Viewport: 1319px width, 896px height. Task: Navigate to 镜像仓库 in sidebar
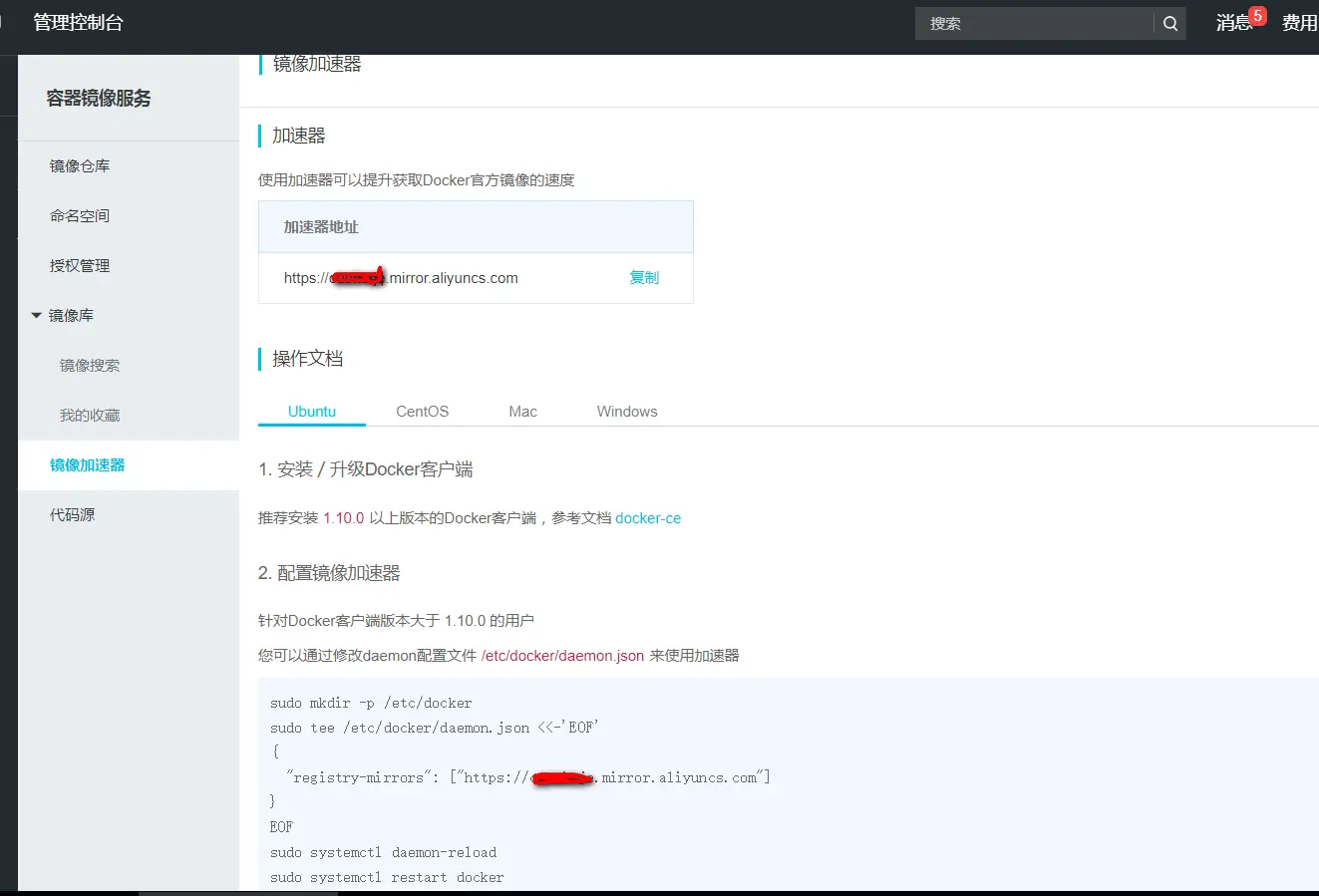point(80,165)
